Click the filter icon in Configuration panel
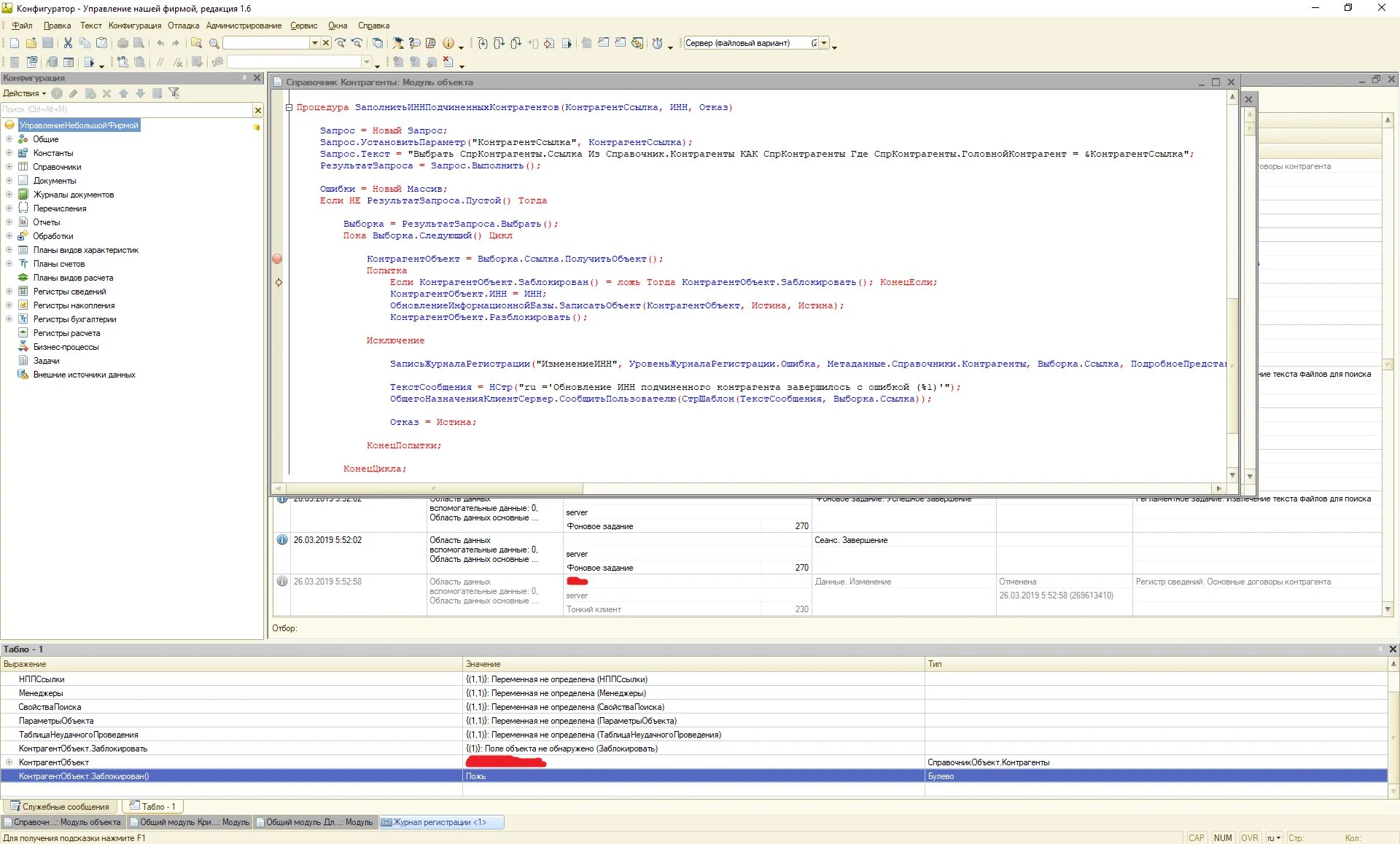Viewport: 1400px width, 844px height. click(x=174, y=93)
